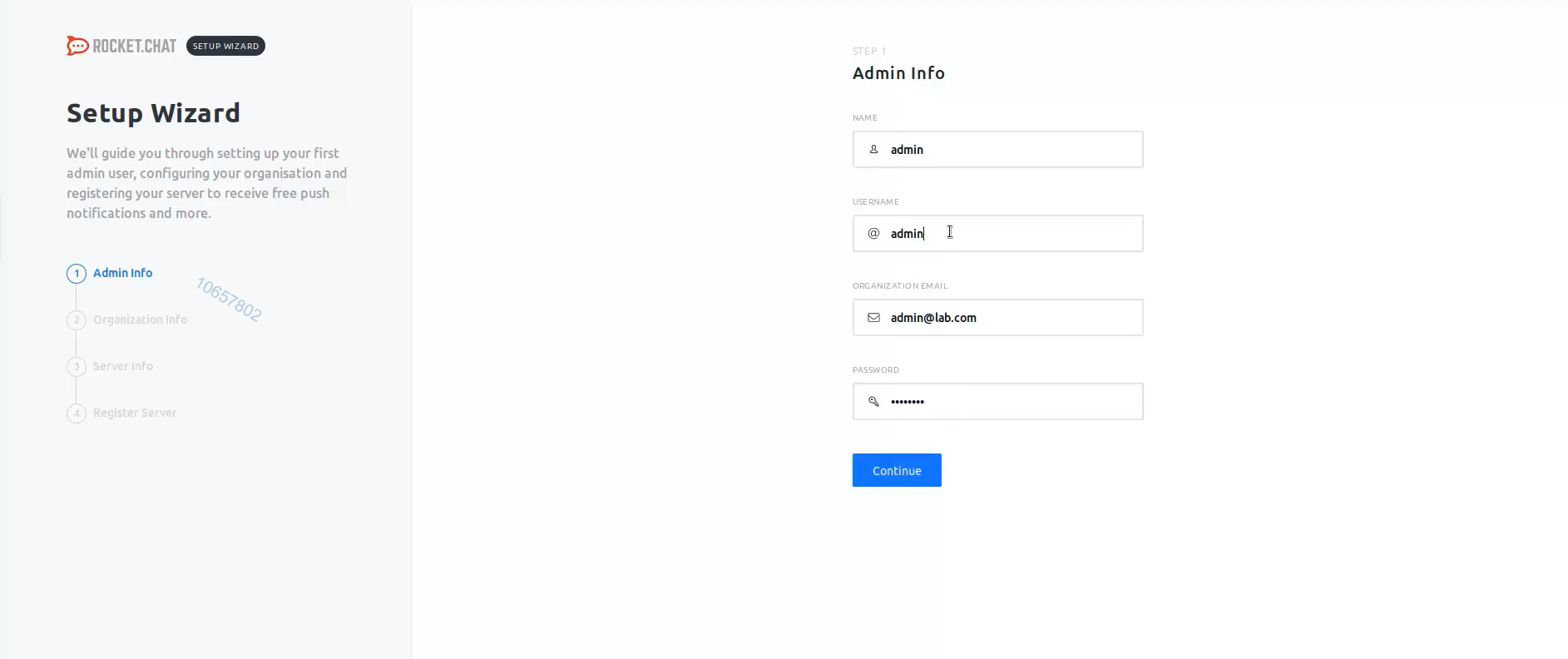Click the user icon in Name field
The height and width of the screenshot is (659, 1568).
pos(873,150)
